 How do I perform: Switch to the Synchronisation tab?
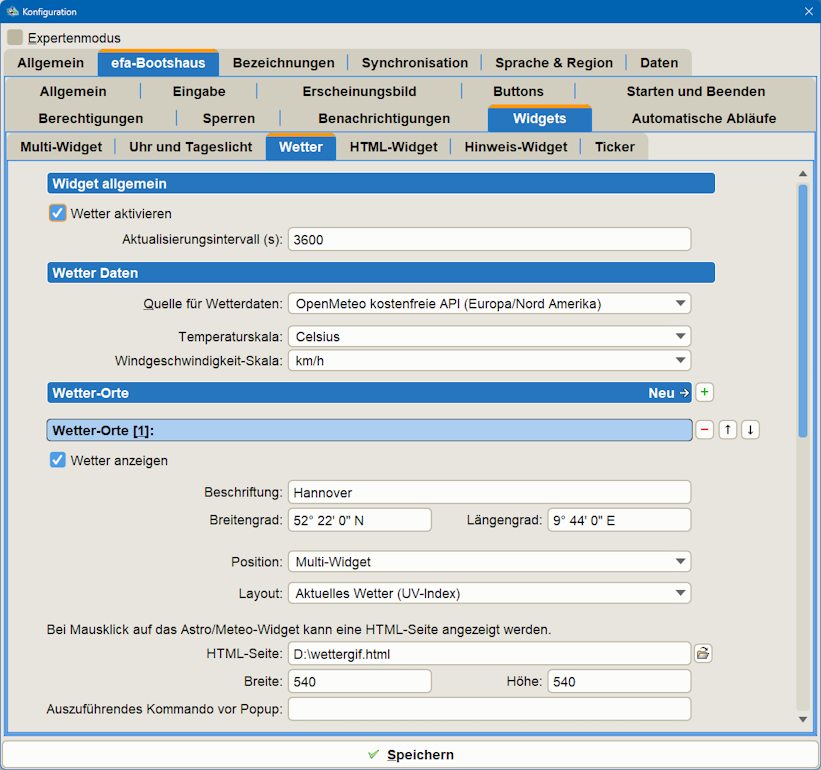click(x=414, y=63)
